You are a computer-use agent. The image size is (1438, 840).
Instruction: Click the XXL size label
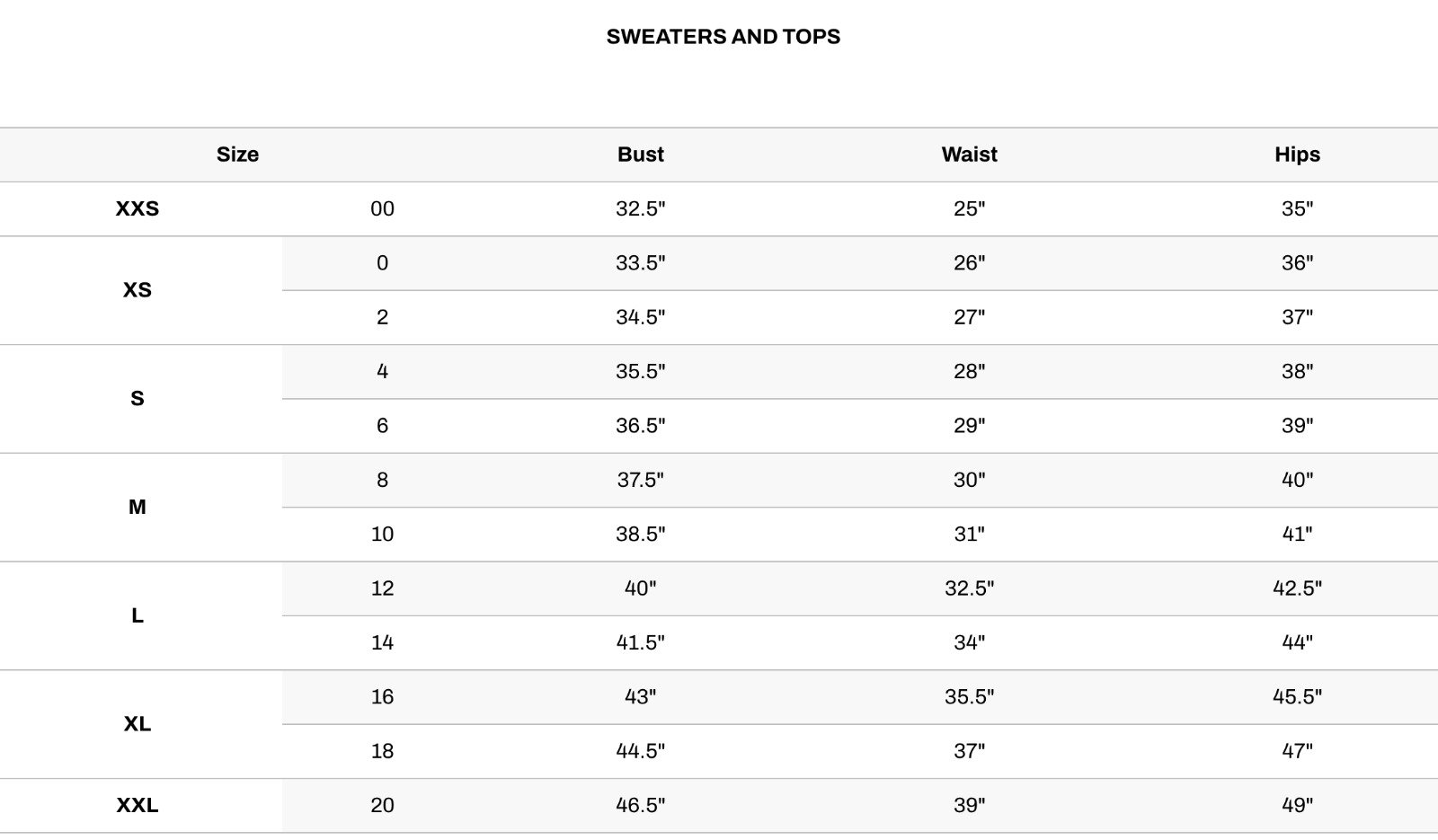(138, 805)
